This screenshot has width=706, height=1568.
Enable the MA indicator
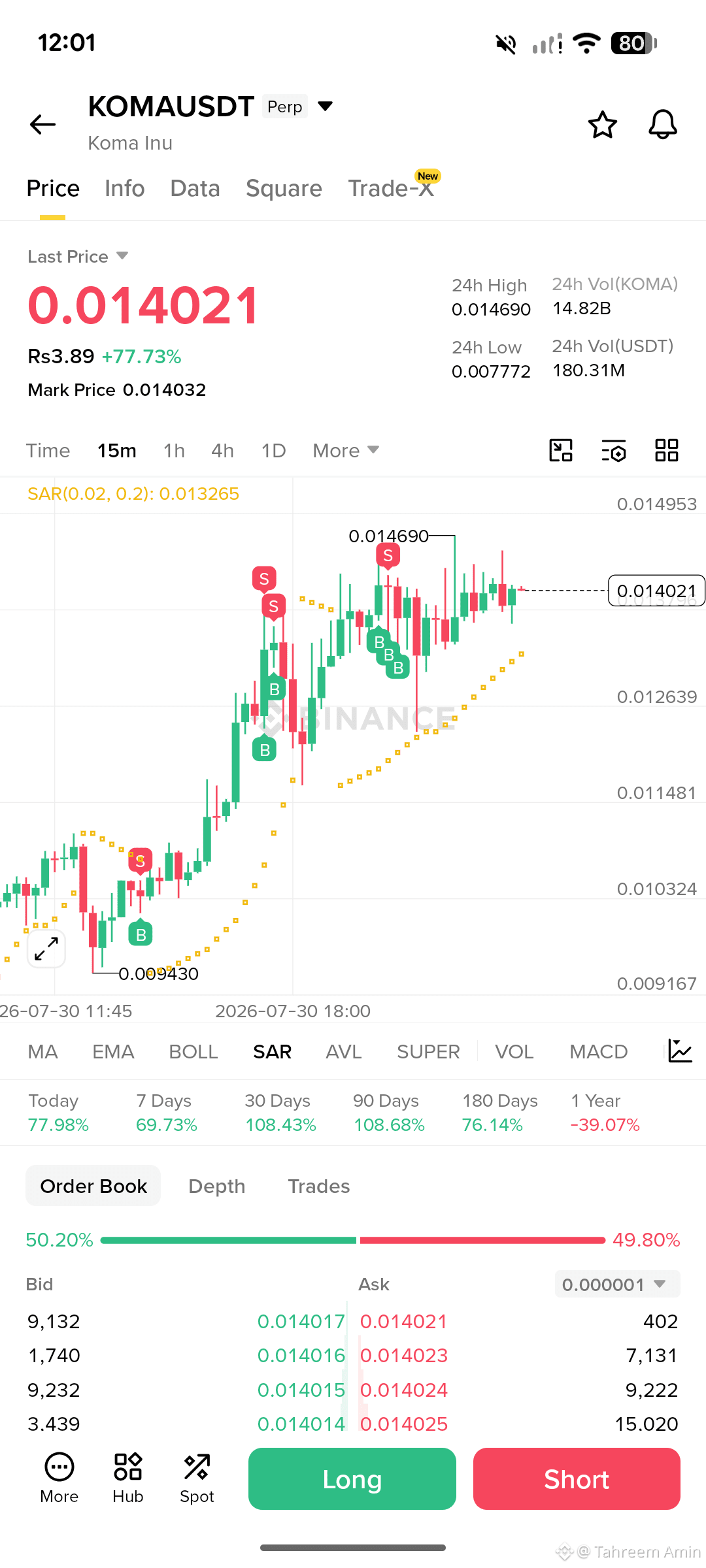tap(43, 1051)
